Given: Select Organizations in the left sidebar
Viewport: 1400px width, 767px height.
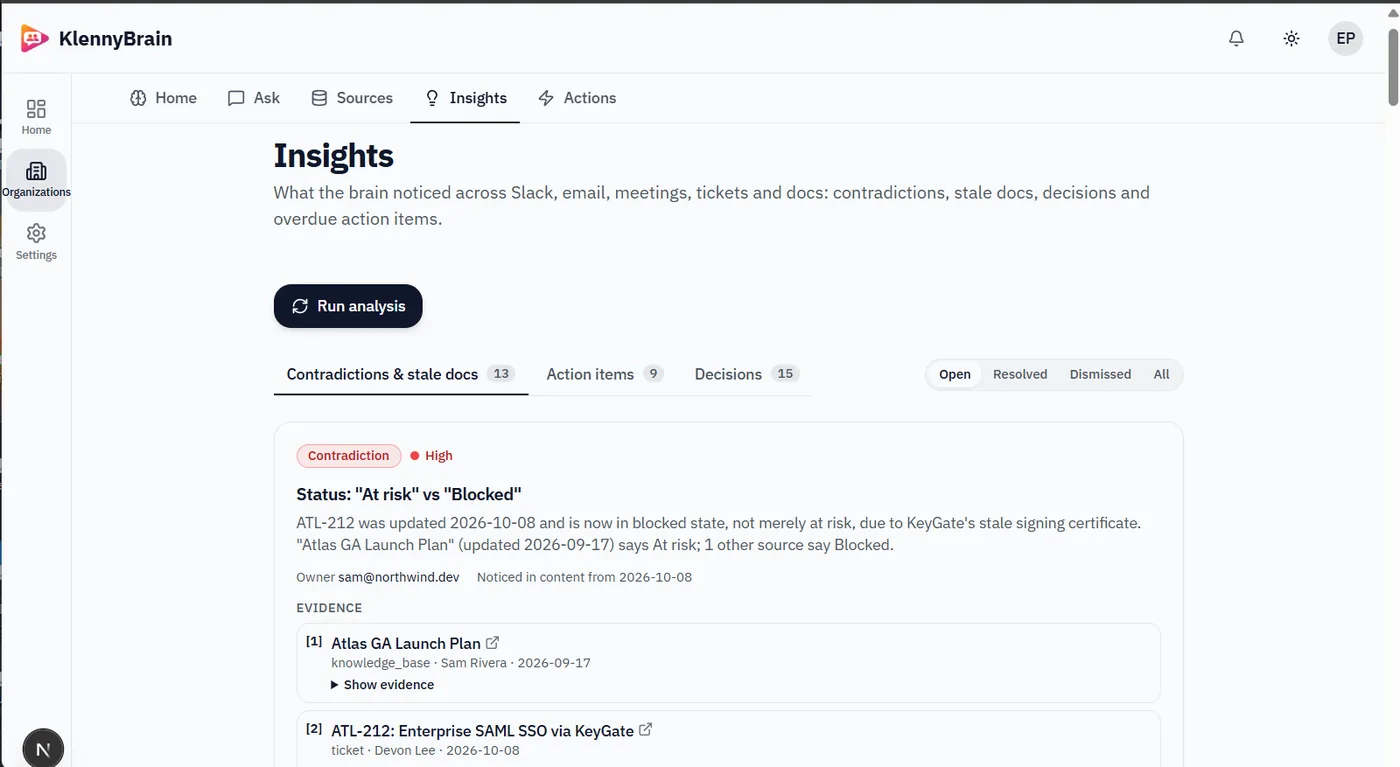Looking at the screenshot, I should [36, 180].
